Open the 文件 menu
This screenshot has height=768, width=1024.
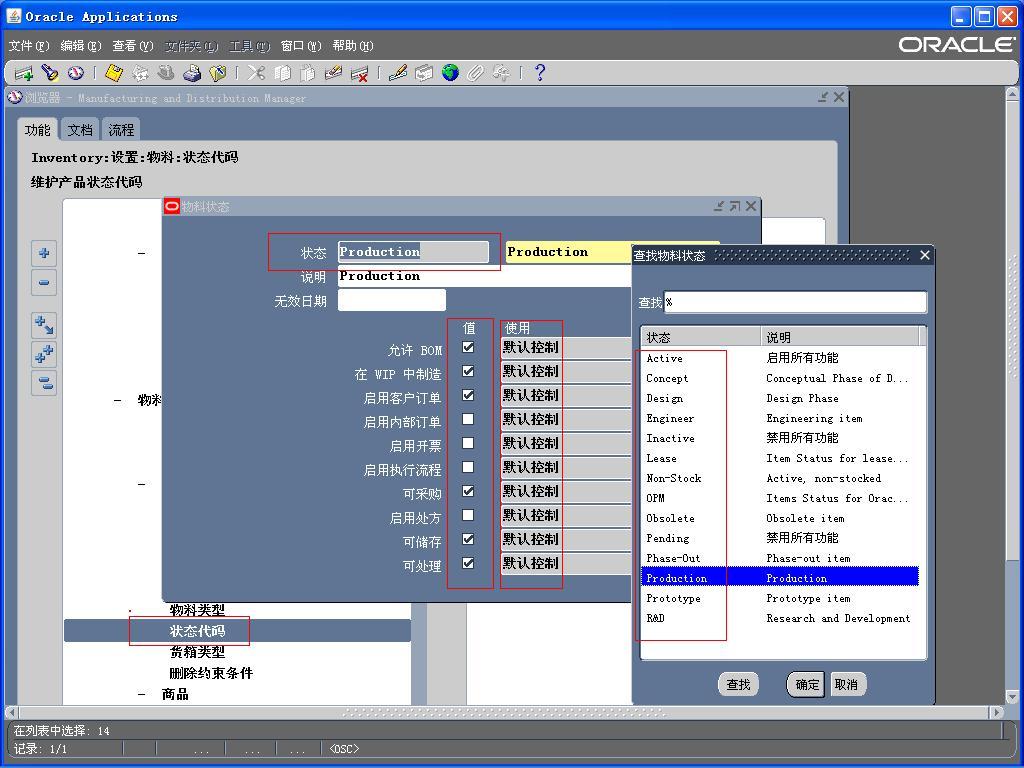tap(29, 46)
